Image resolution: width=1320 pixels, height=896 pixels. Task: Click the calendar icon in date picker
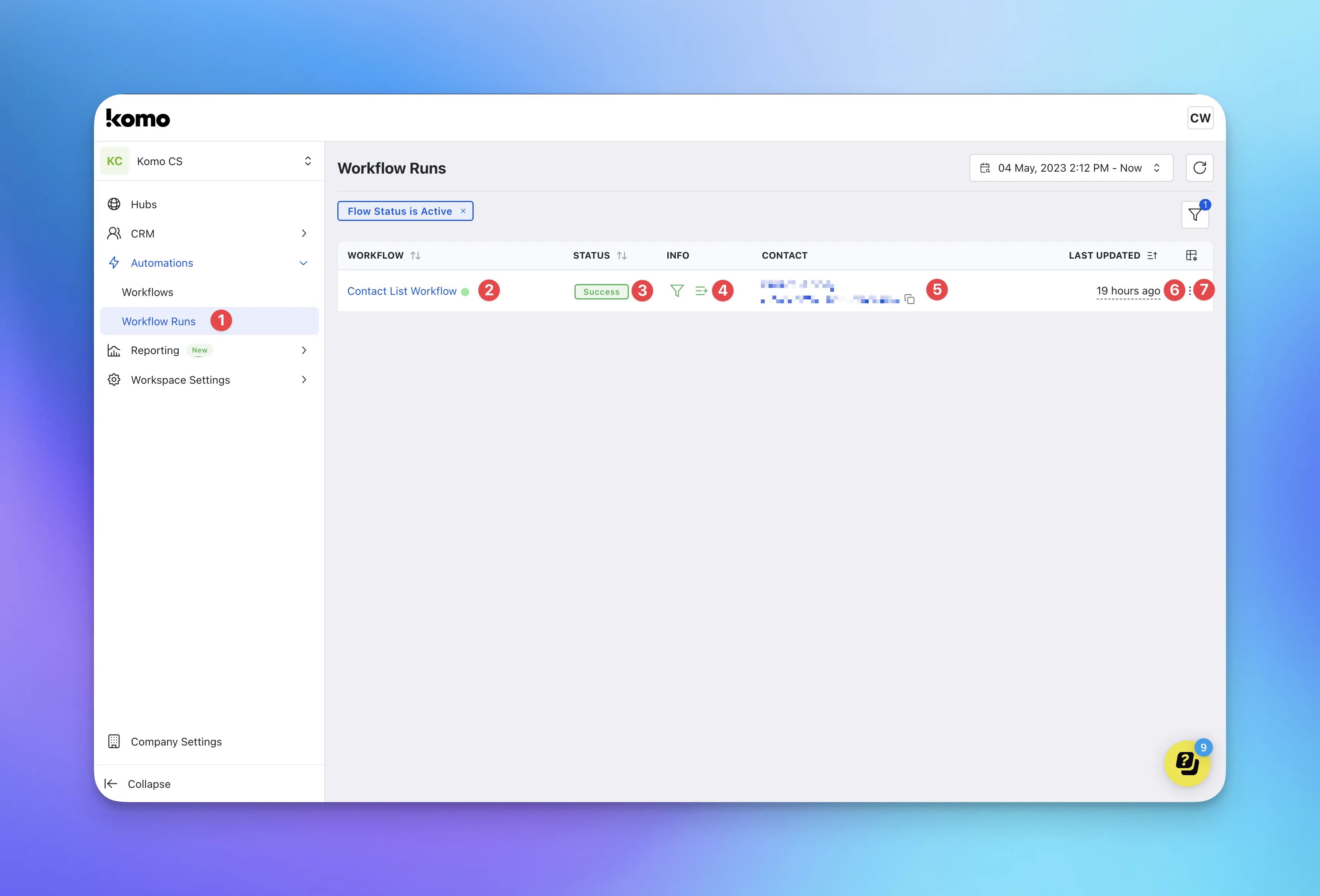(985, 168)
